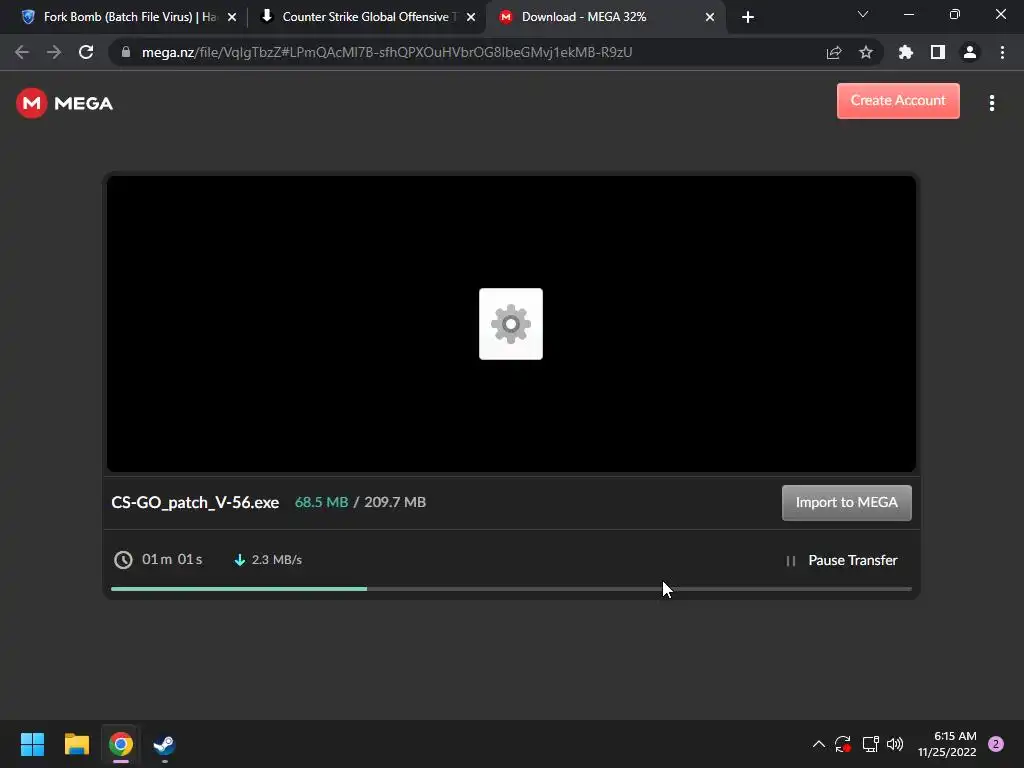Close the MEGA download tab
Image resolution: width=1024 pixels, height=768 pixels.
(x=710, y=17)
